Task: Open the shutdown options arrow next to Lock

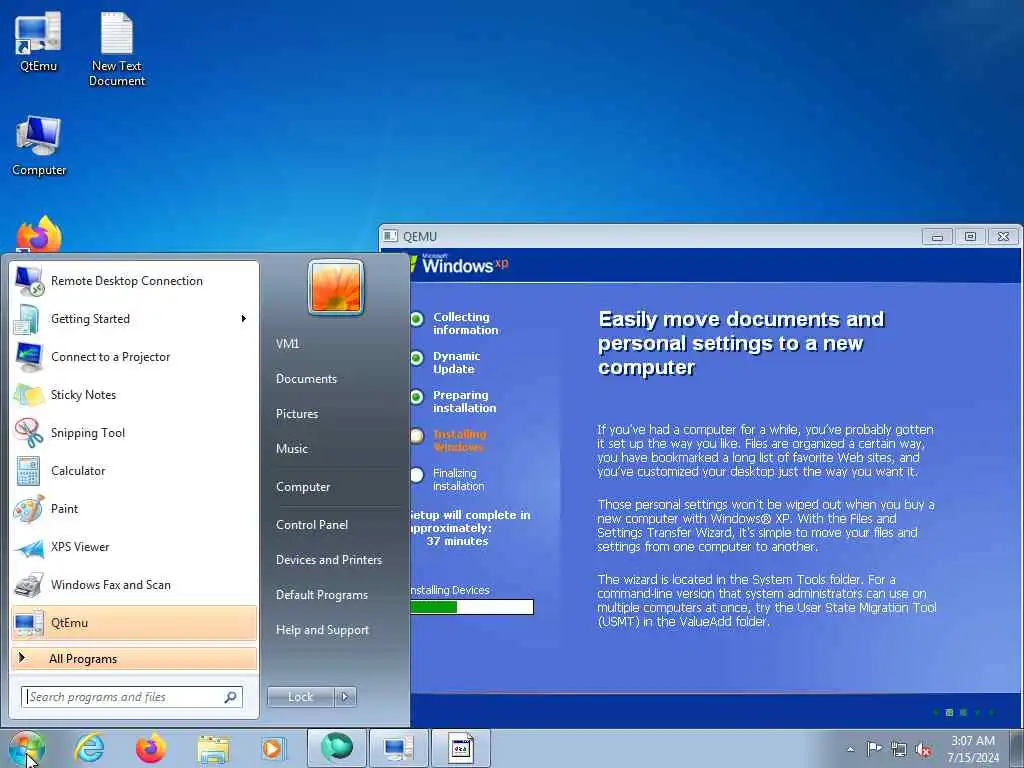Action: click(x=345, y=697)
